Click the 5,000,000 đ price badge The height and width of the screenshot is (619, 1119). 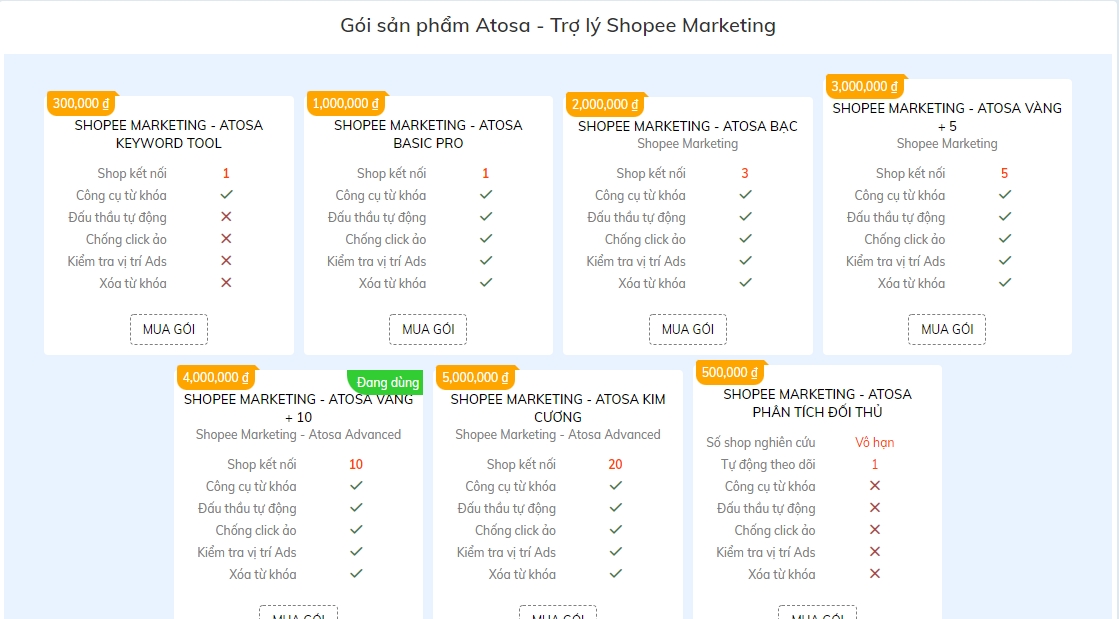(475, 377)
